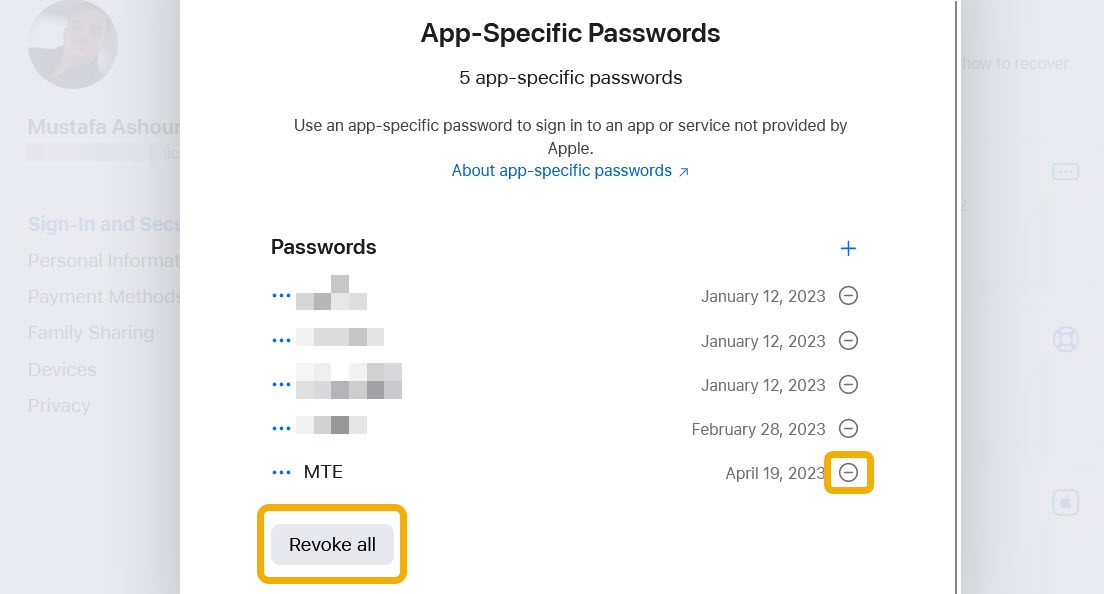Add a new app-specific password
This screenshot has width=1104, height=594.
[x=848, y=248]
